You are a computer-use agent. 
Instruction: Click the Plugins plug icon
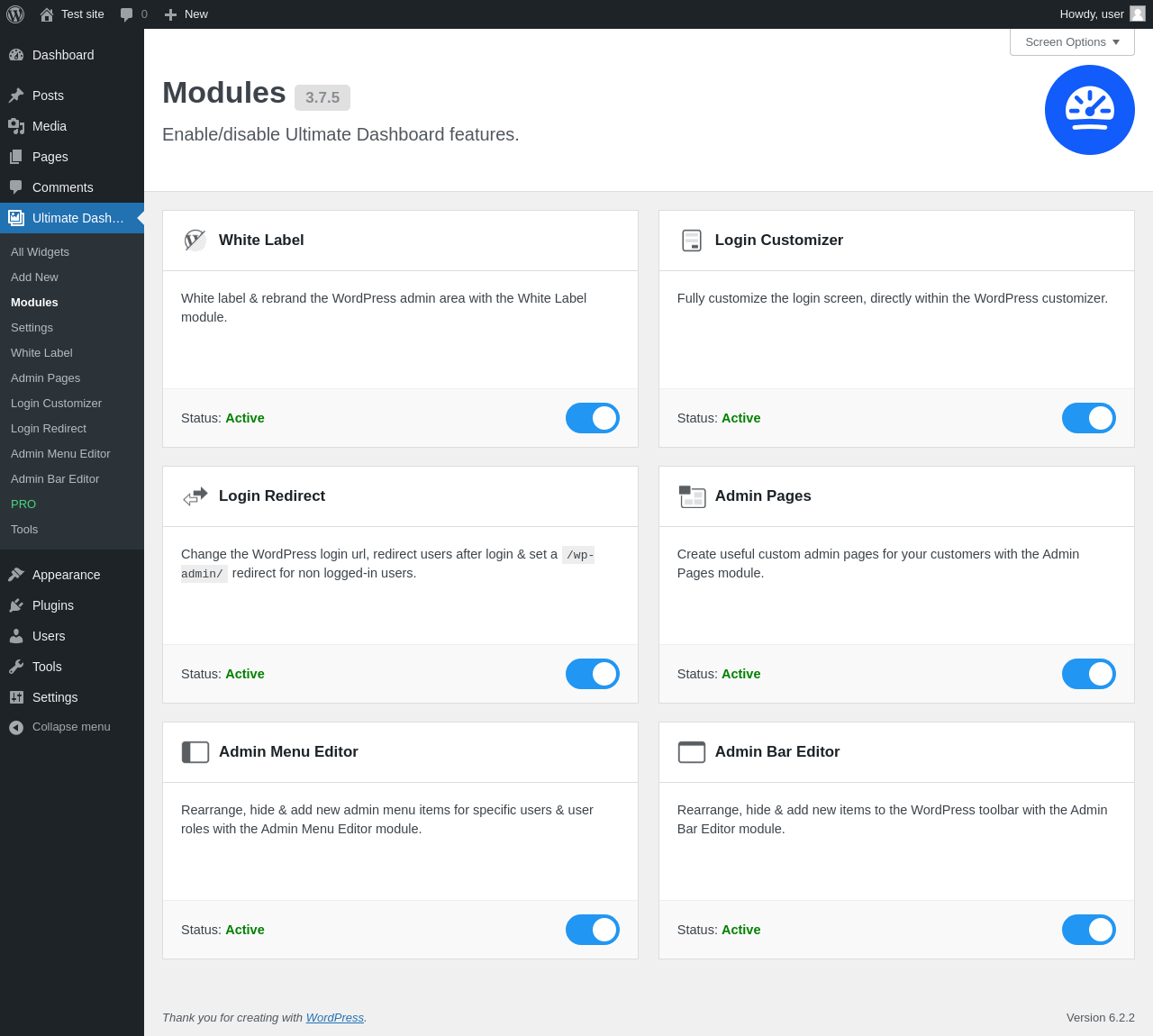coord(16,605)
